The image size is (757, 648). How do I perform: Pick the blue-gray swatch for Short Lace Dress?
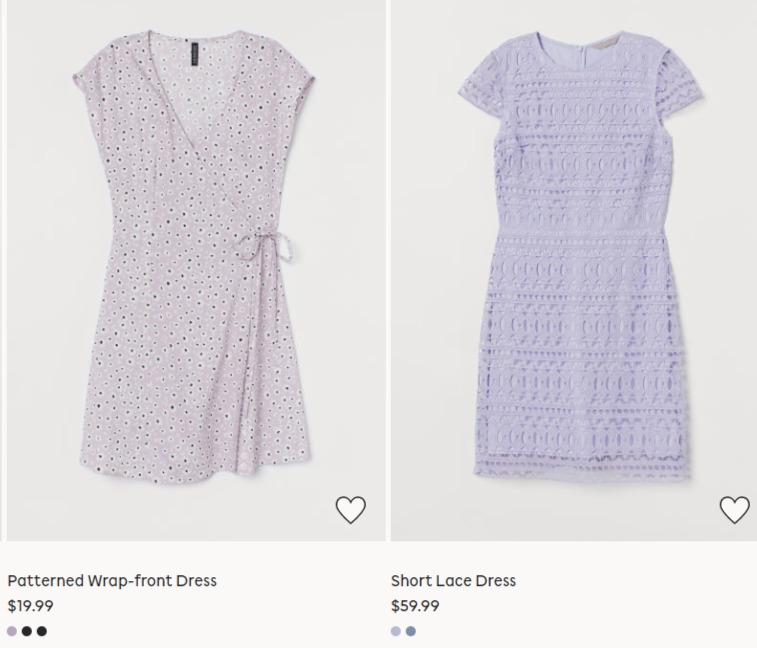click(x=411, y=631)
